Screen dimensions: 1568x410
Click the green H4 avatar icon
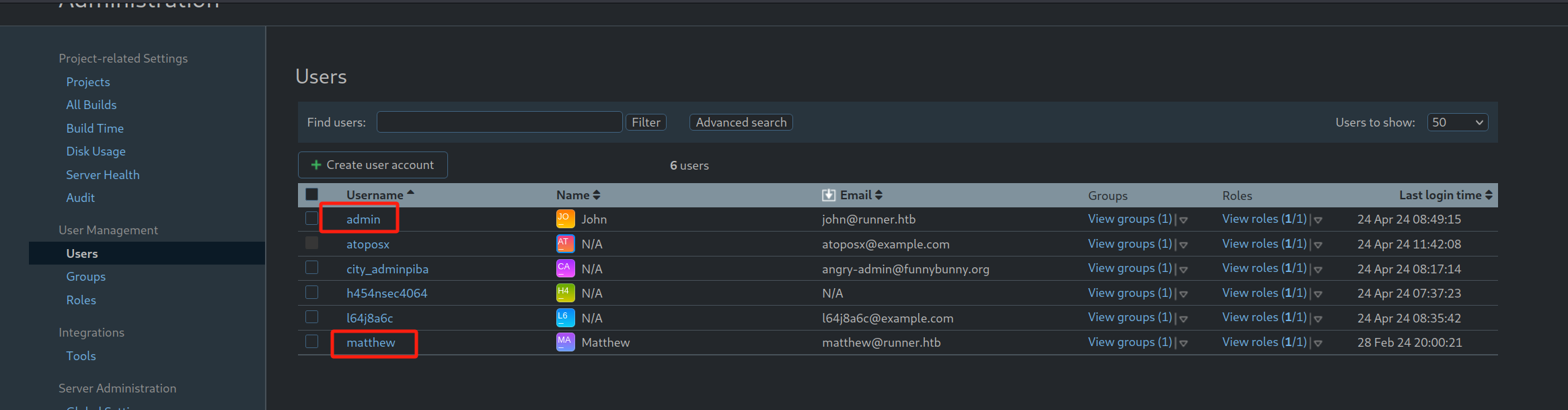(x=565, y=293)
